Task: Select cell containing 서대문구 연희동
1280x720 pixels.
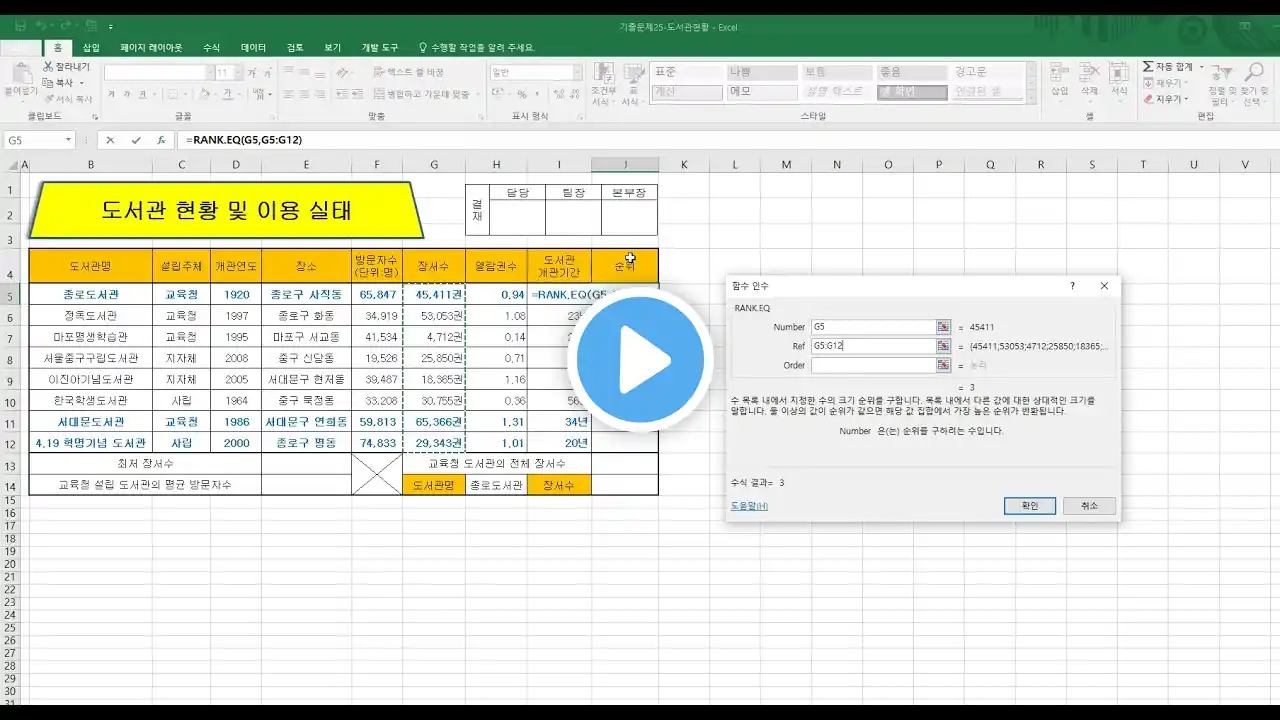Action: 306,421
